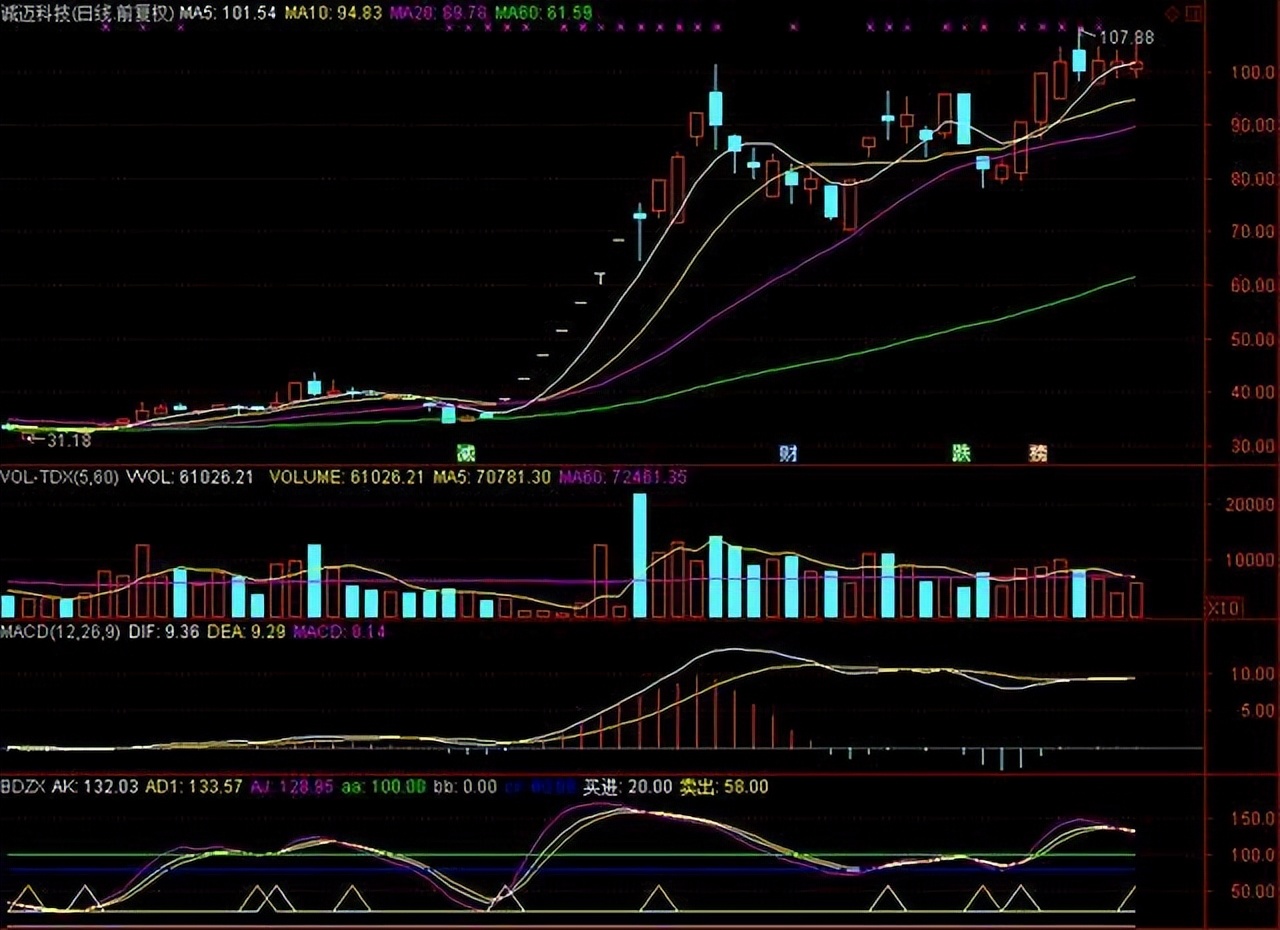Select the AD1: 133.57 value label
1280x930 pixels.
194,787
